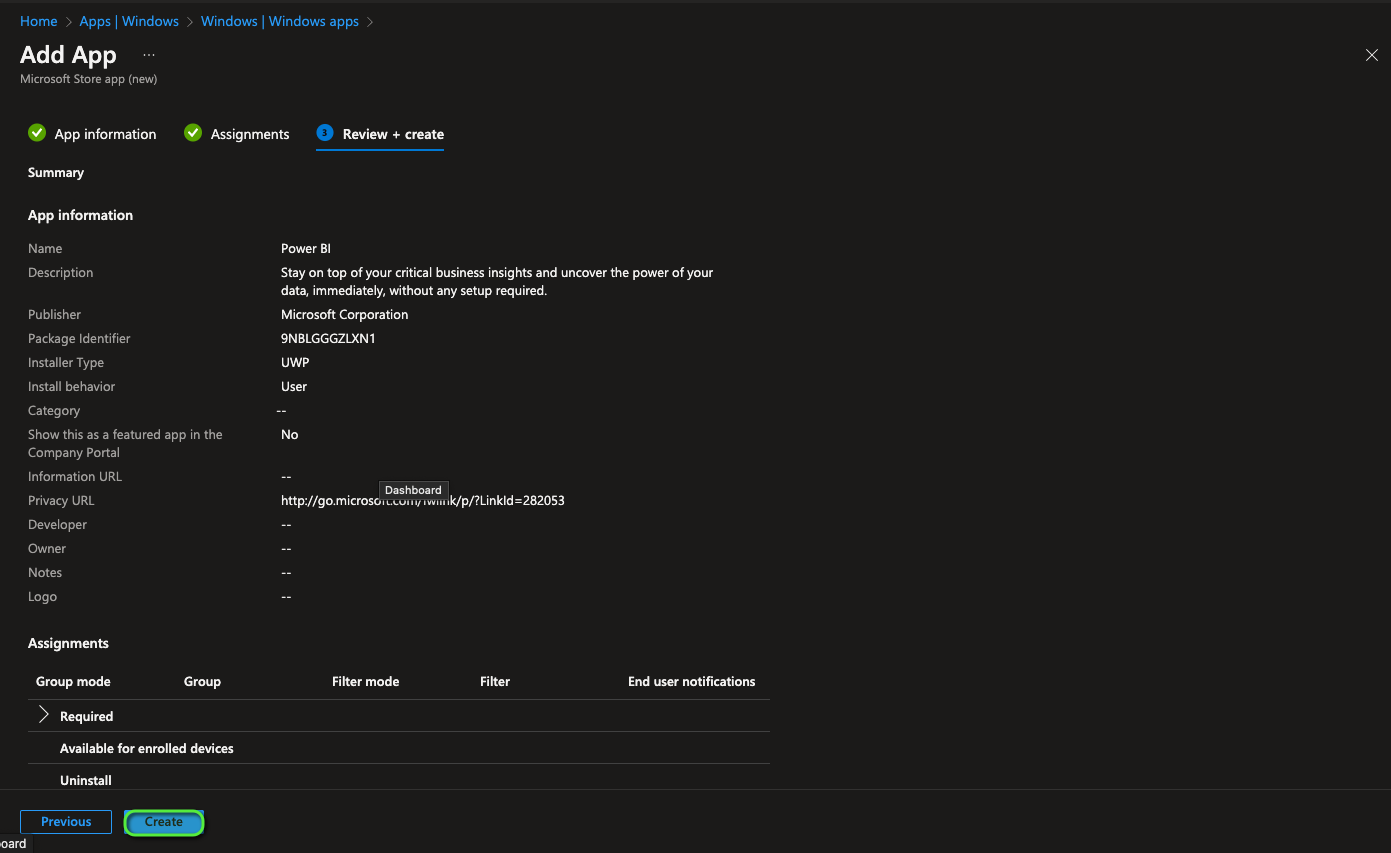Click the chevron between breadcrumb links

(189, 20)
